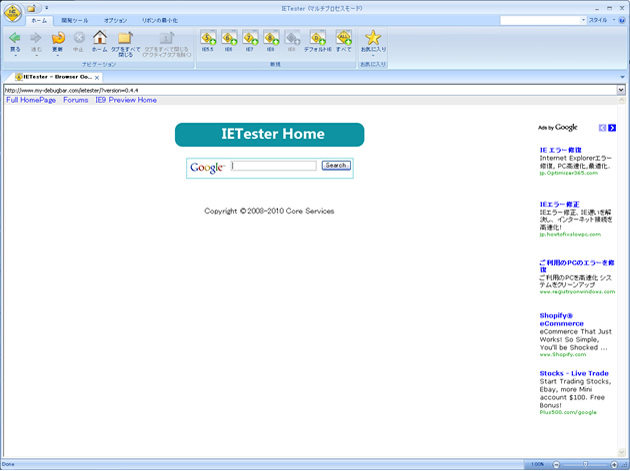Switch to the 開発ツール ribbon tab
Image resolution: width=630 pixels, height=471 pixels.
point(75,19)
